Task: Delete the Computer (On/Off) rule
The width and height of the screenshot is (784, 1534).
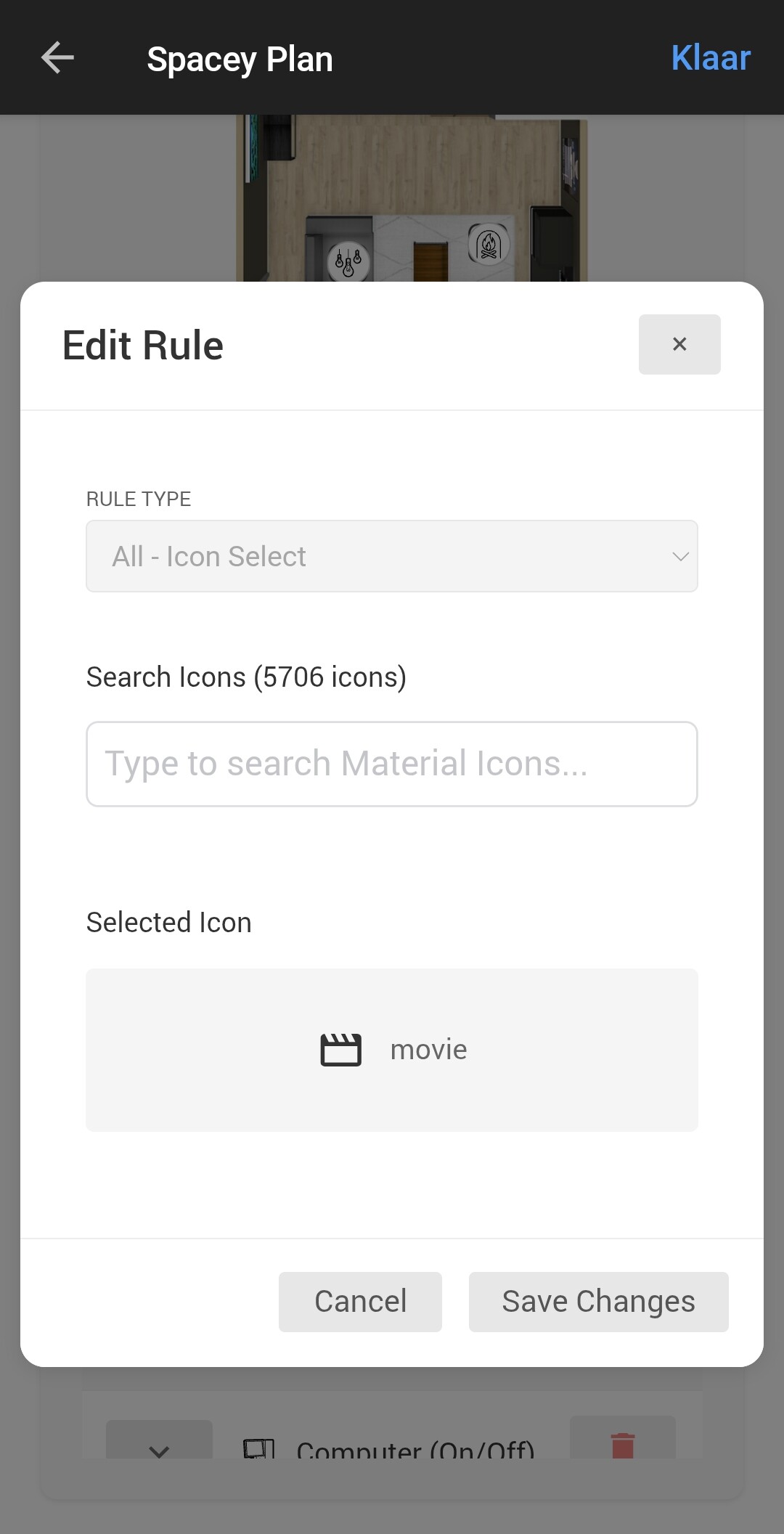Action: click(622, 1443)
